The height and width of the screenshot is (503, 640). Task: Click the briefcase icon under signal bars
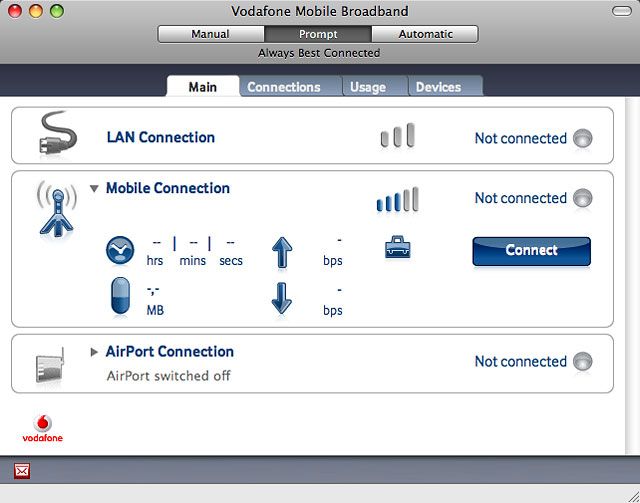tap(397, 247)
